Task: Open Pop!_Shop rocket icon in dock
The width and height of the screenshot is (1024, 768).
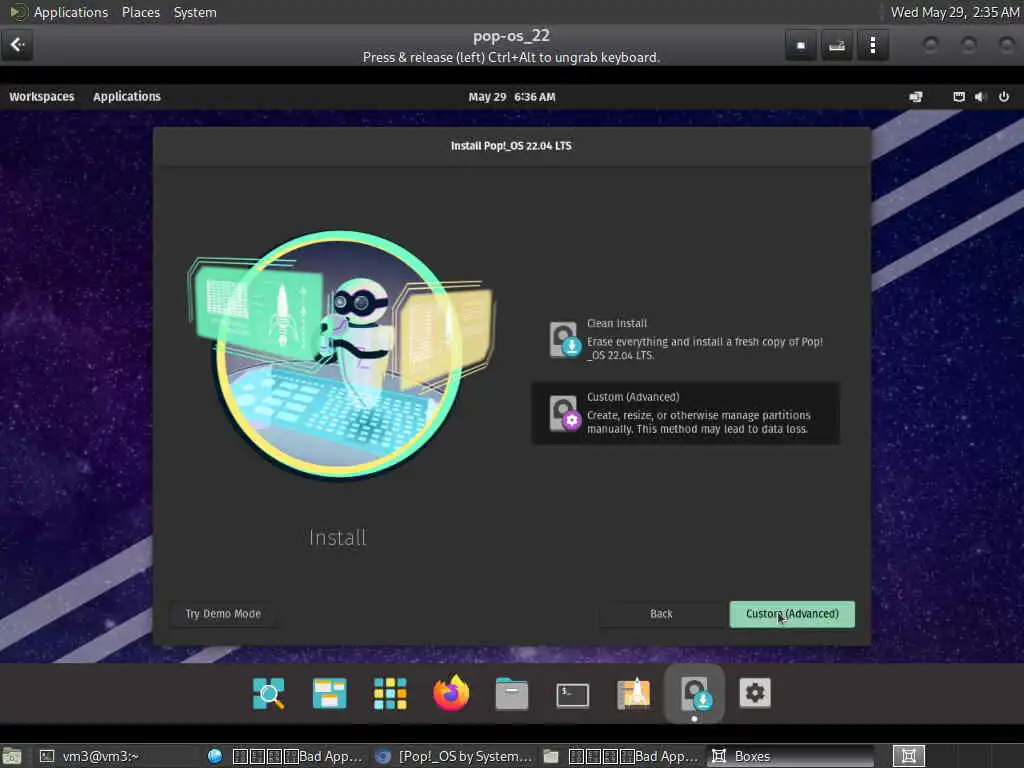Action: click(x=633, y=693)
